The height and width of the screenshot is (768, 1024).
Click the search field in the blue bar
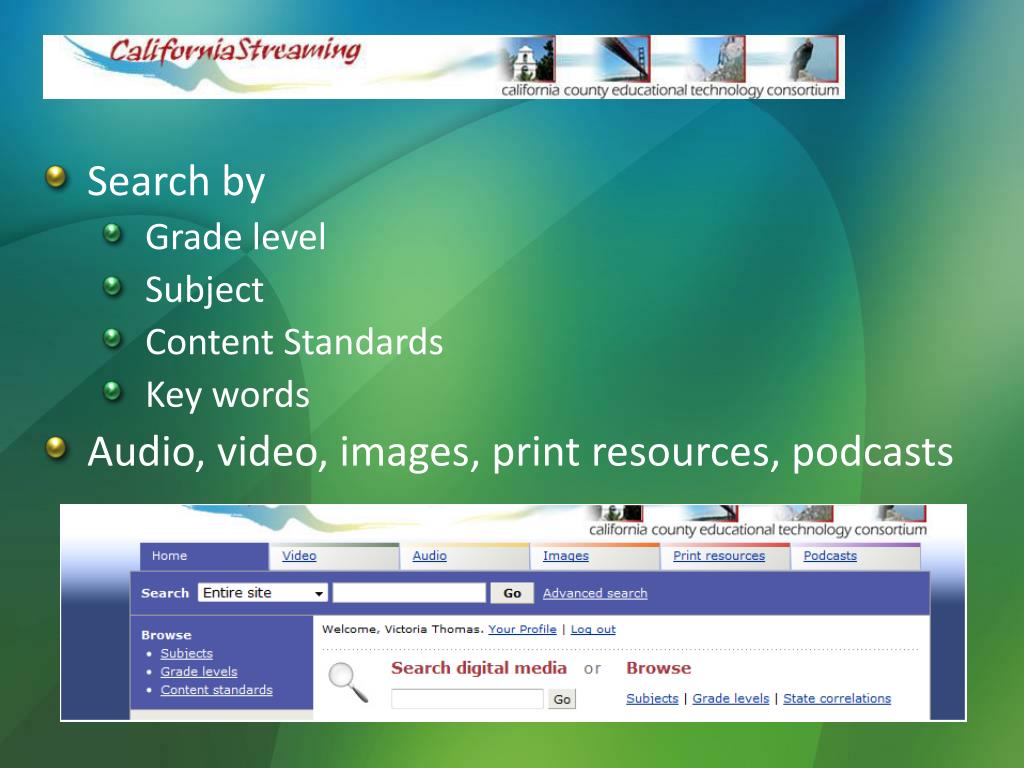pos(409,592)
